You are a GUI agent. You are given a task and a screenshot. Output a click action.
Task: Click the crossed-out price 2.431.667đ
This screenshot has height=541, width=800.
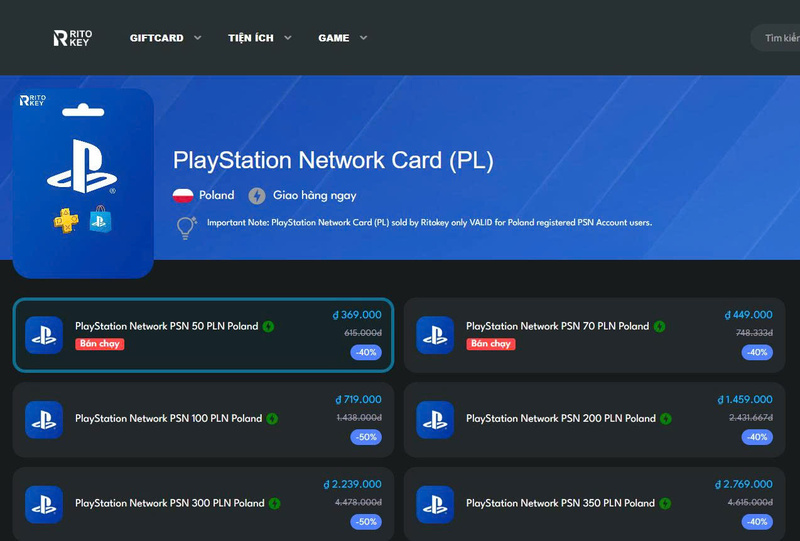[751, 417]
